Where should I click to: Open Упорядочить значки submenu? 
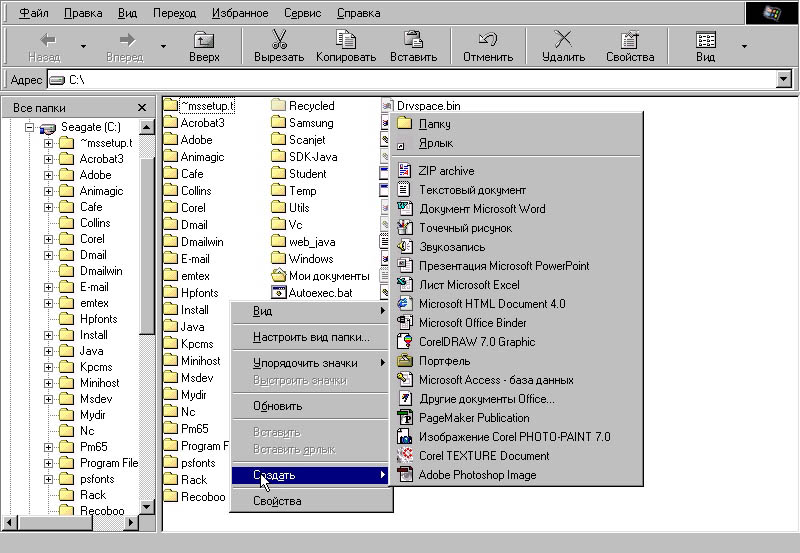tap(310, 363)
